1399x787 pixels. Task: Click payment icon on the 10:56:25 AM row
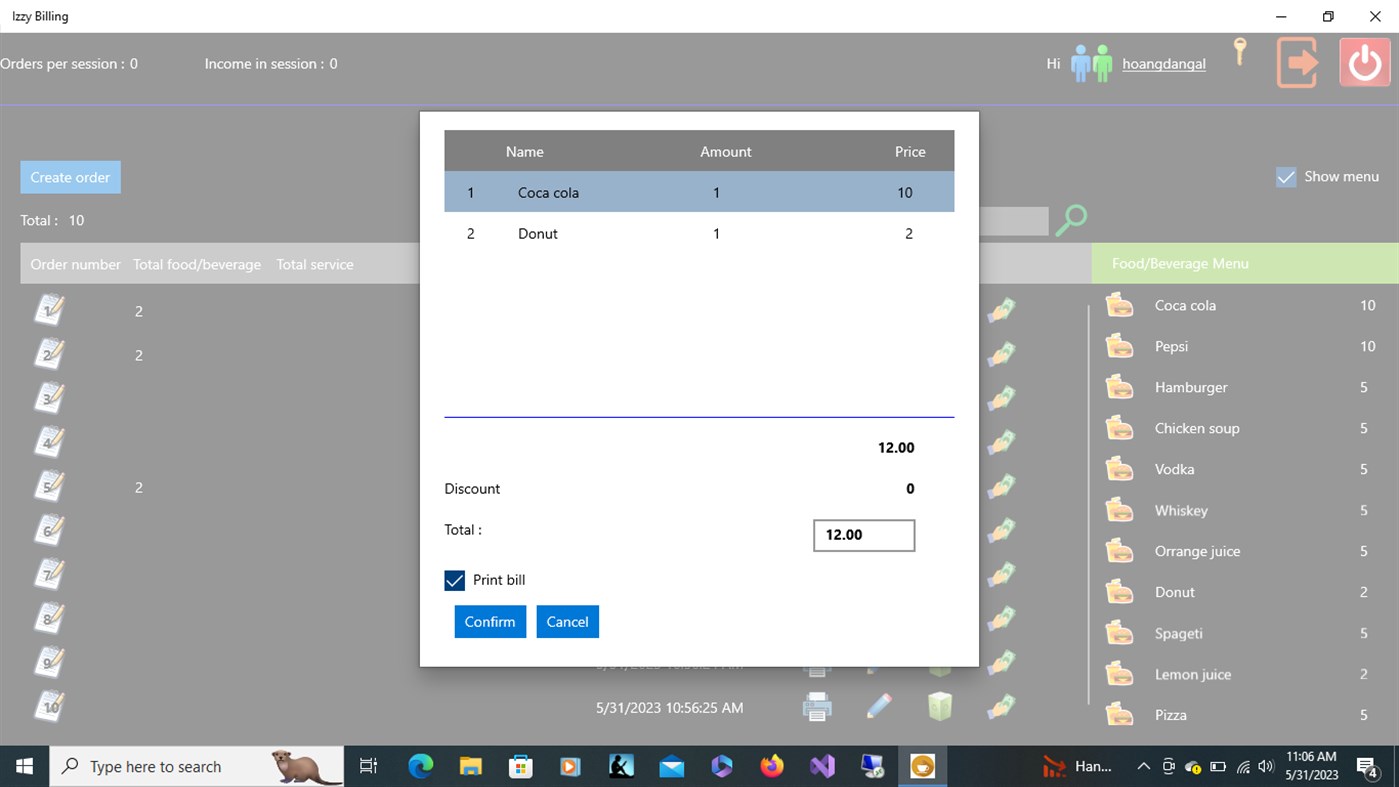(x=1002, y=706)
